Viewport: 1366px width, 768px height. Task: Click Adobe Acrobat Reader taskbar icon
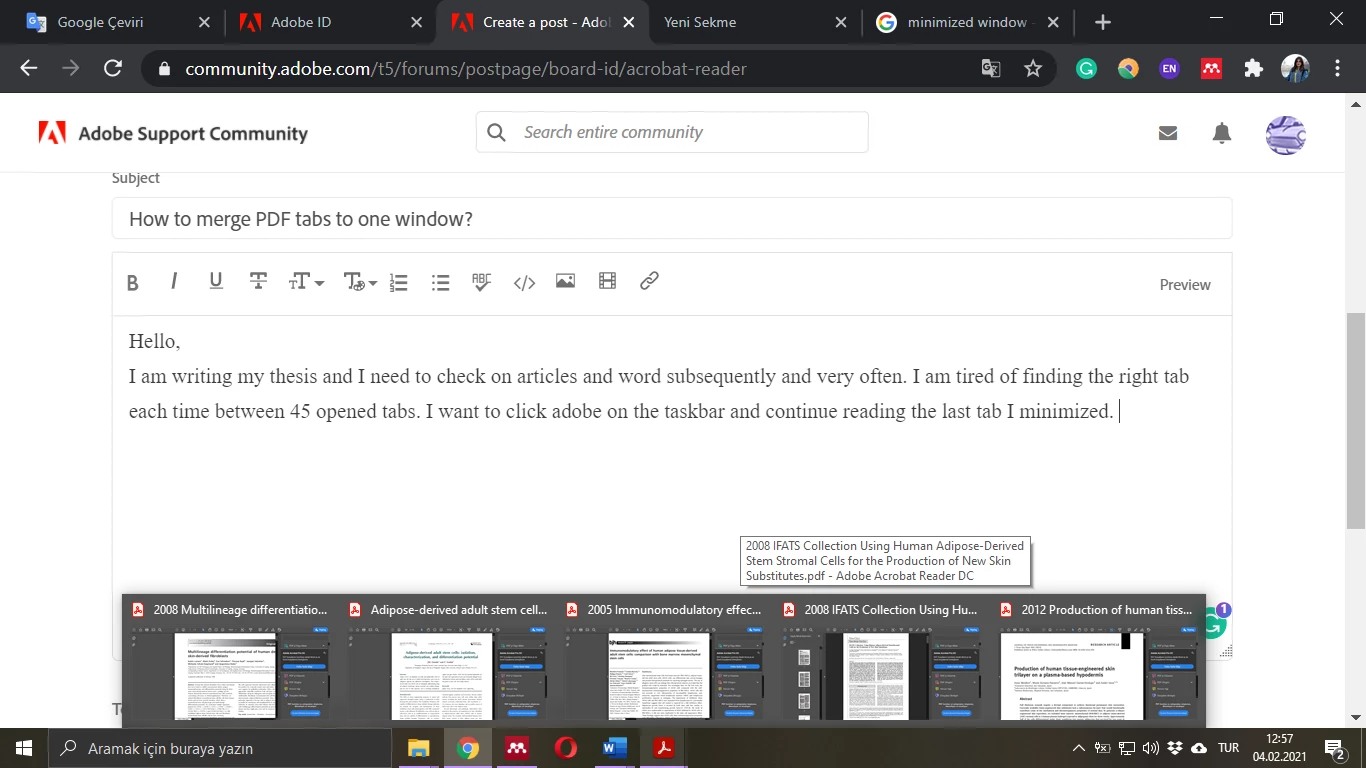click(664, 748)
